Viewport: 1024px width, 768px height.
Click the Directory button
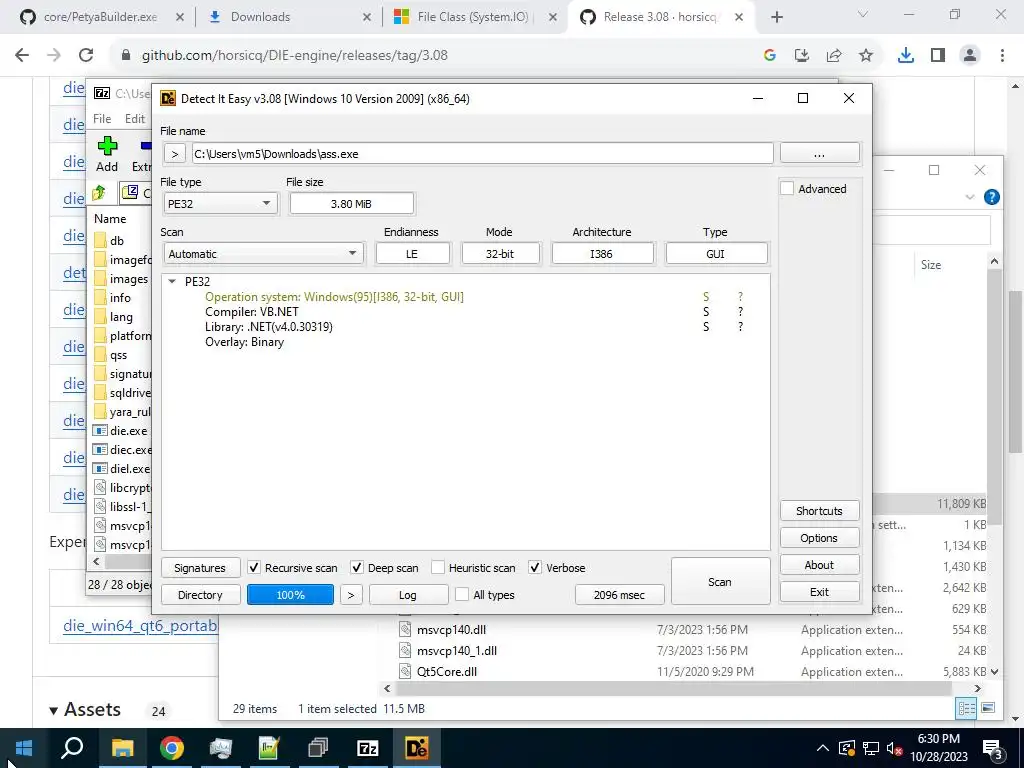(x=200, y=595)
